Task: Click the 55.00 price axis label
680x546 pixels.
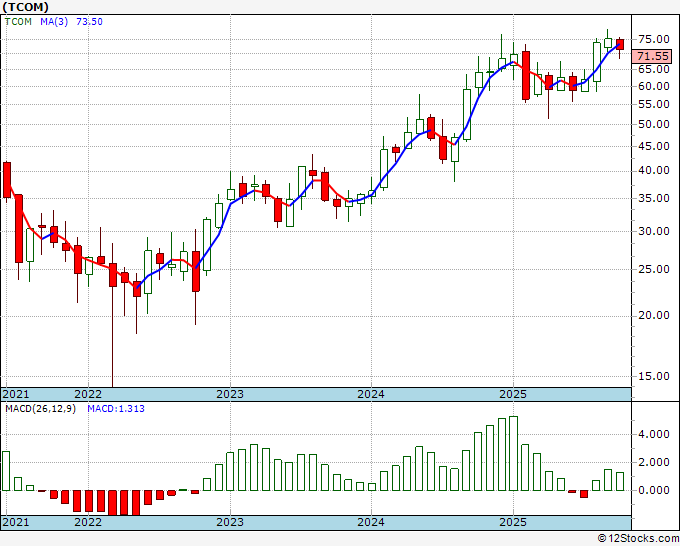Action: coord(654,104)
